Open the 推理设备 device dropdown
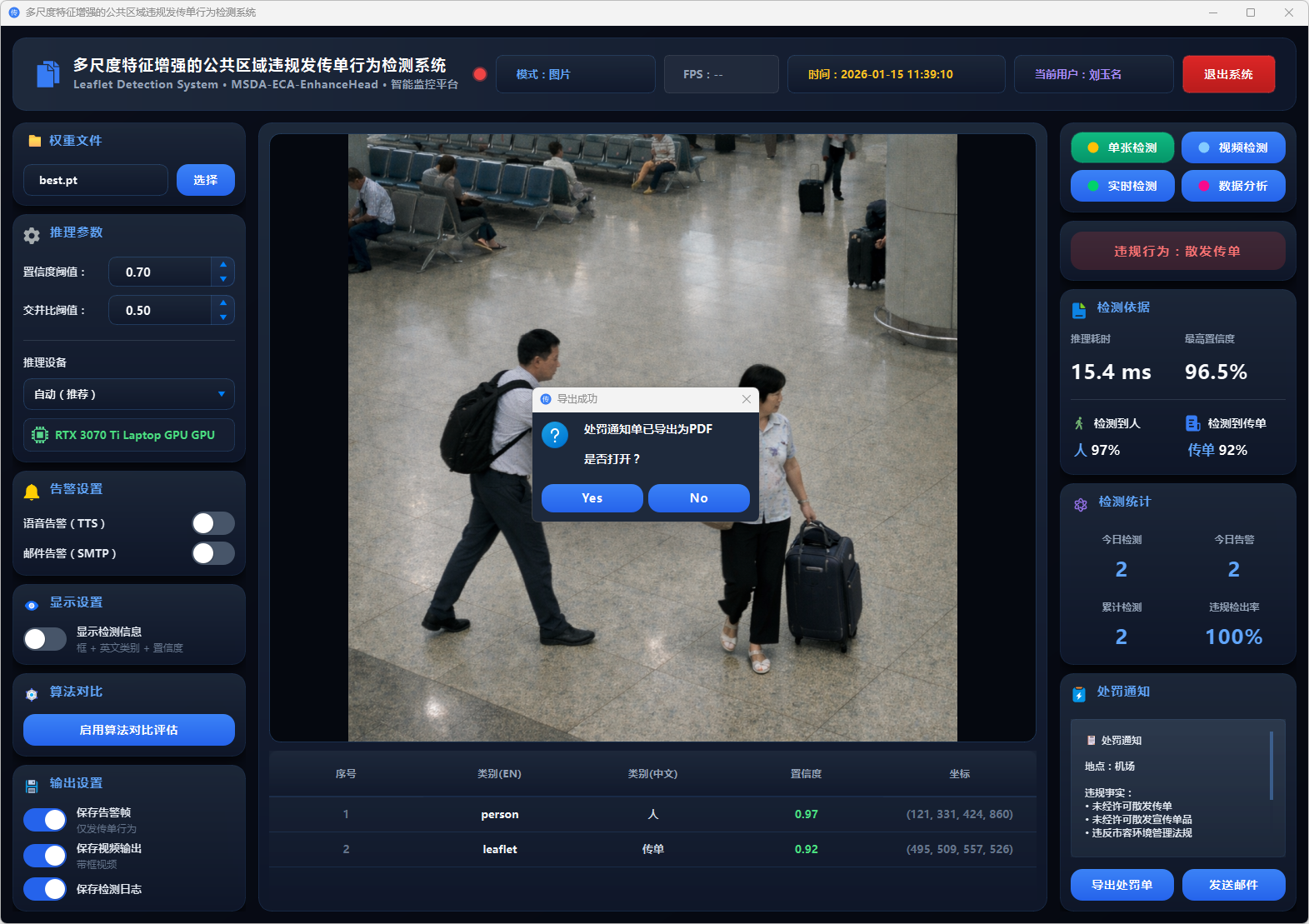 (x=128, y=394)
